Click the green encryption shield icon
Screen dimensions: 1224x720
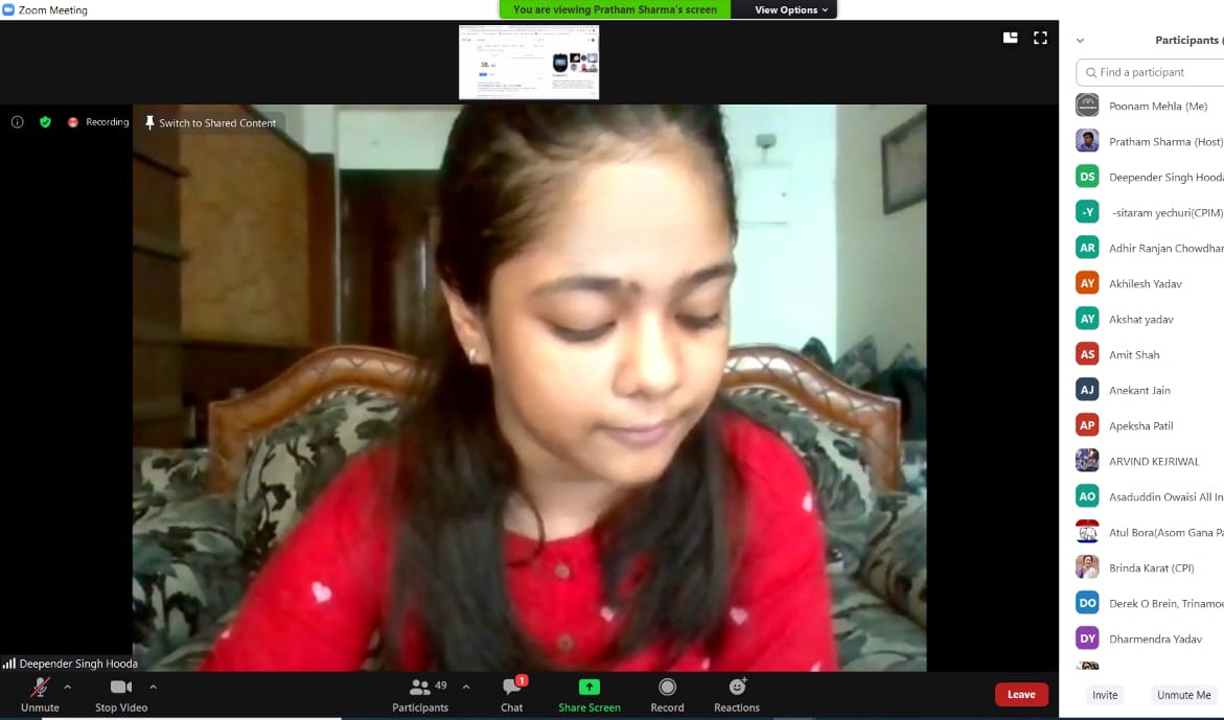[x=45, y=122]
